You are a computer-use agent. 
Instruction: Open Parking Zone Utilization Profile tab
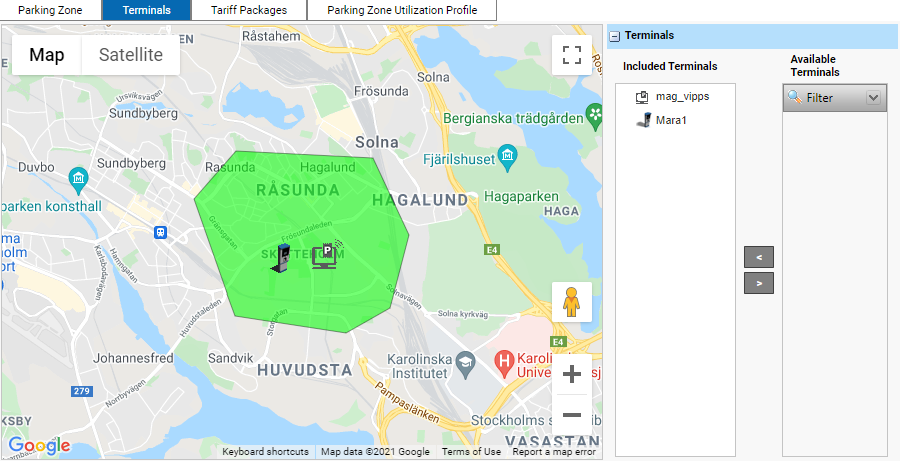[x=402, y=10]
